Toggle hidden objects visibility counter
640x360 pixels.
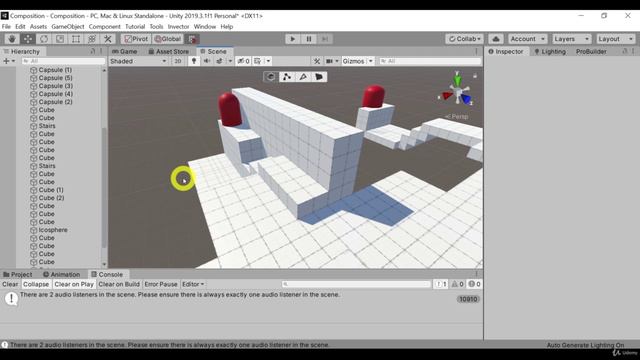pos(243,61)
